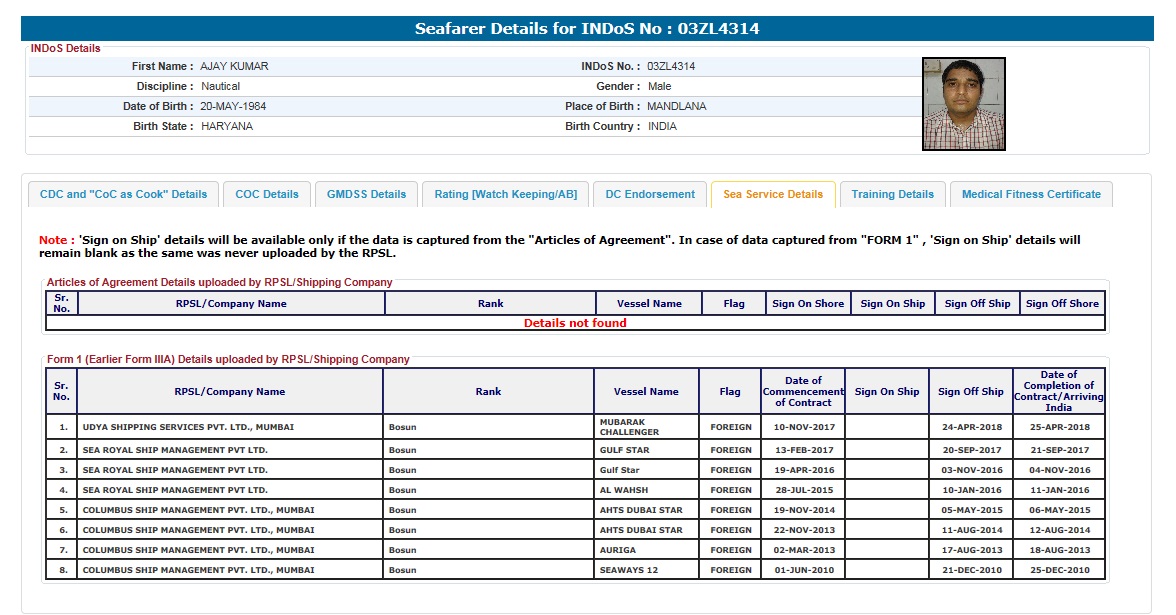Click the seafarer profile photo

(963, 103)
